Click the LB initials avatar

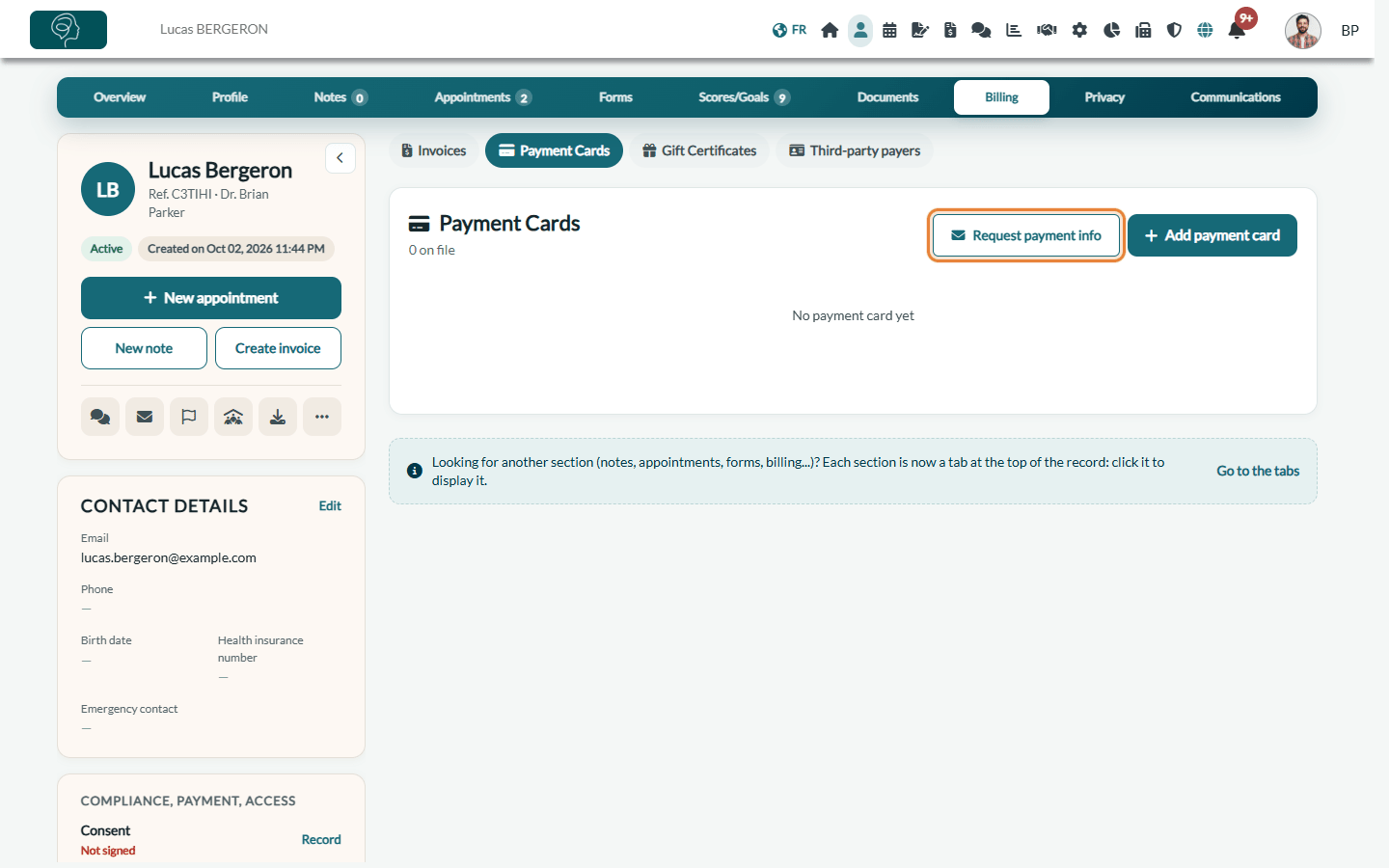coord(108,189)
